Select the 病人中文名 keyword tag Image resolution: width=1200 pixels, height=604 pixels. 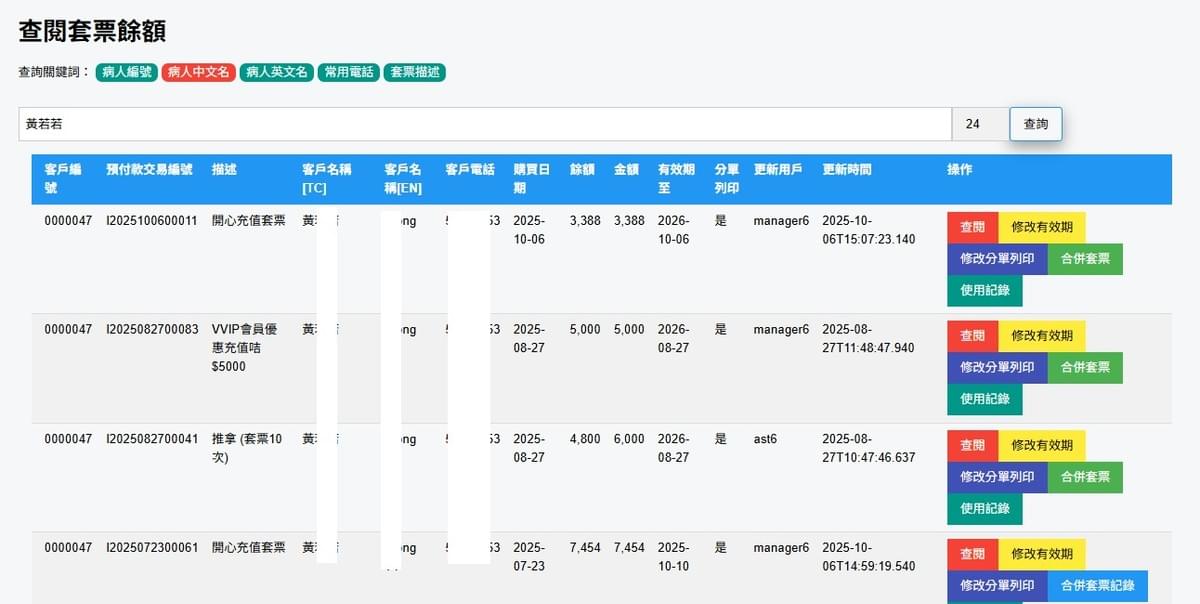[x=198, y=72]
